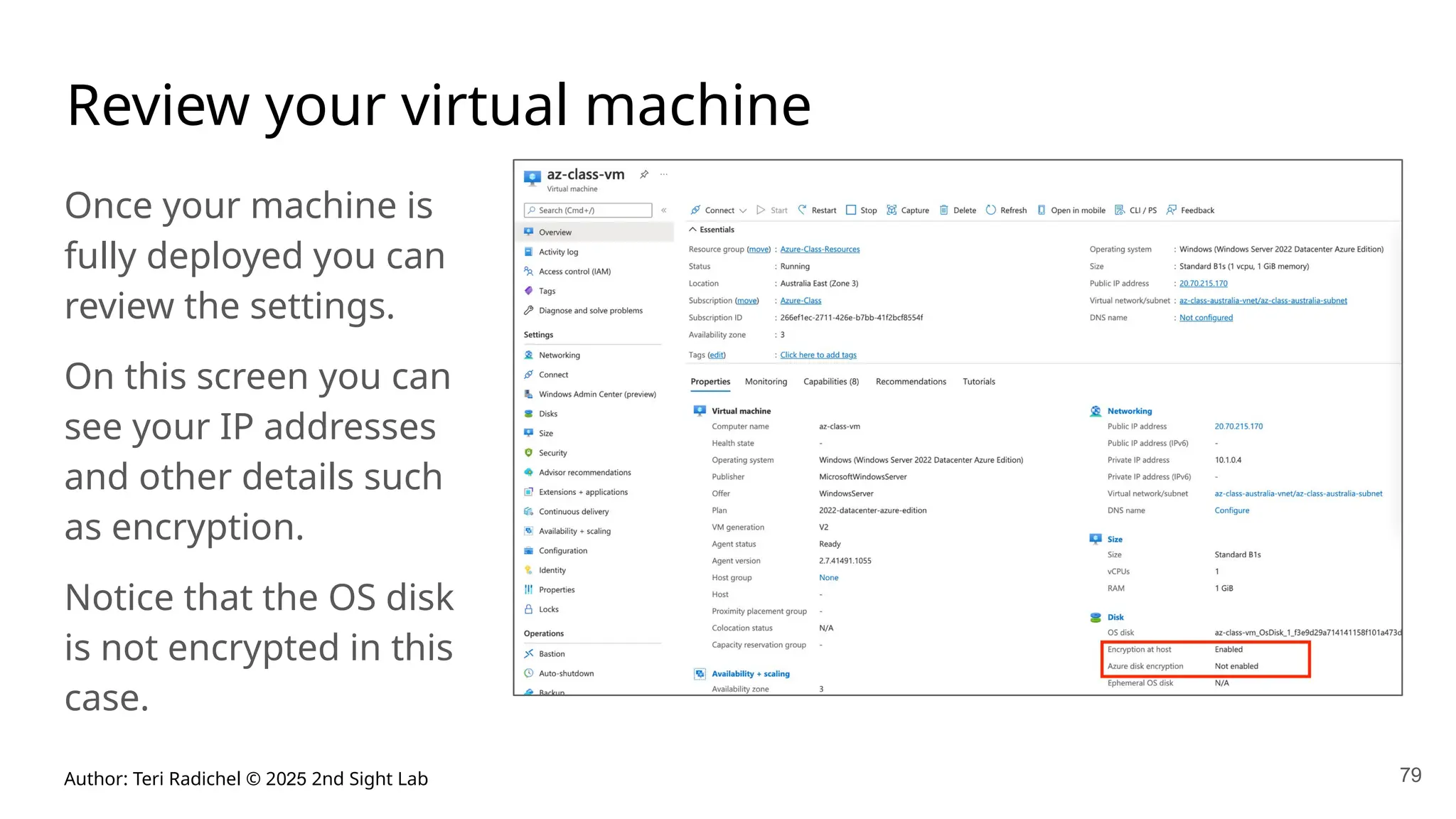Open the Connect toolbar dropdown
Image resolution: width=1456 pixels, height=819 pixels.
coord(719,210)
